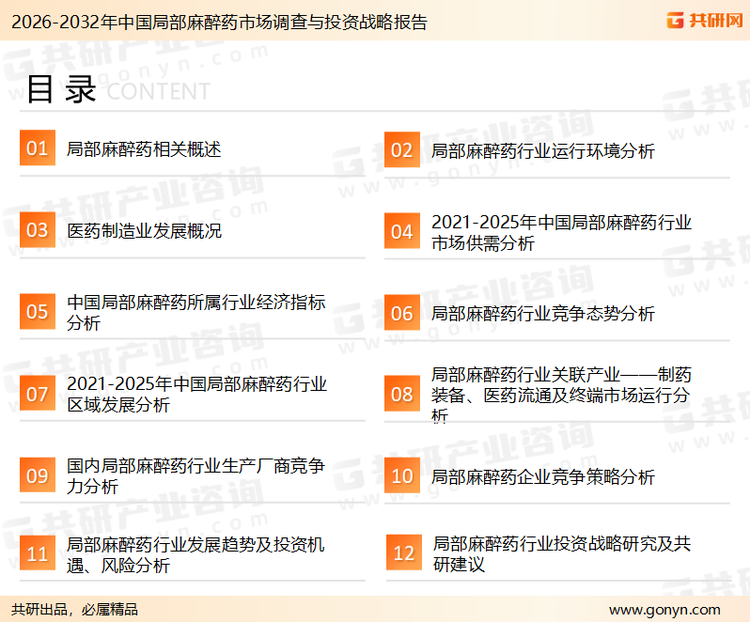The width and height of the screenshot is (750, 622).
Task: Click report title 2026-2032年中国局部麻醉药市场调查与投资战略报告
Action: point(219,22)
